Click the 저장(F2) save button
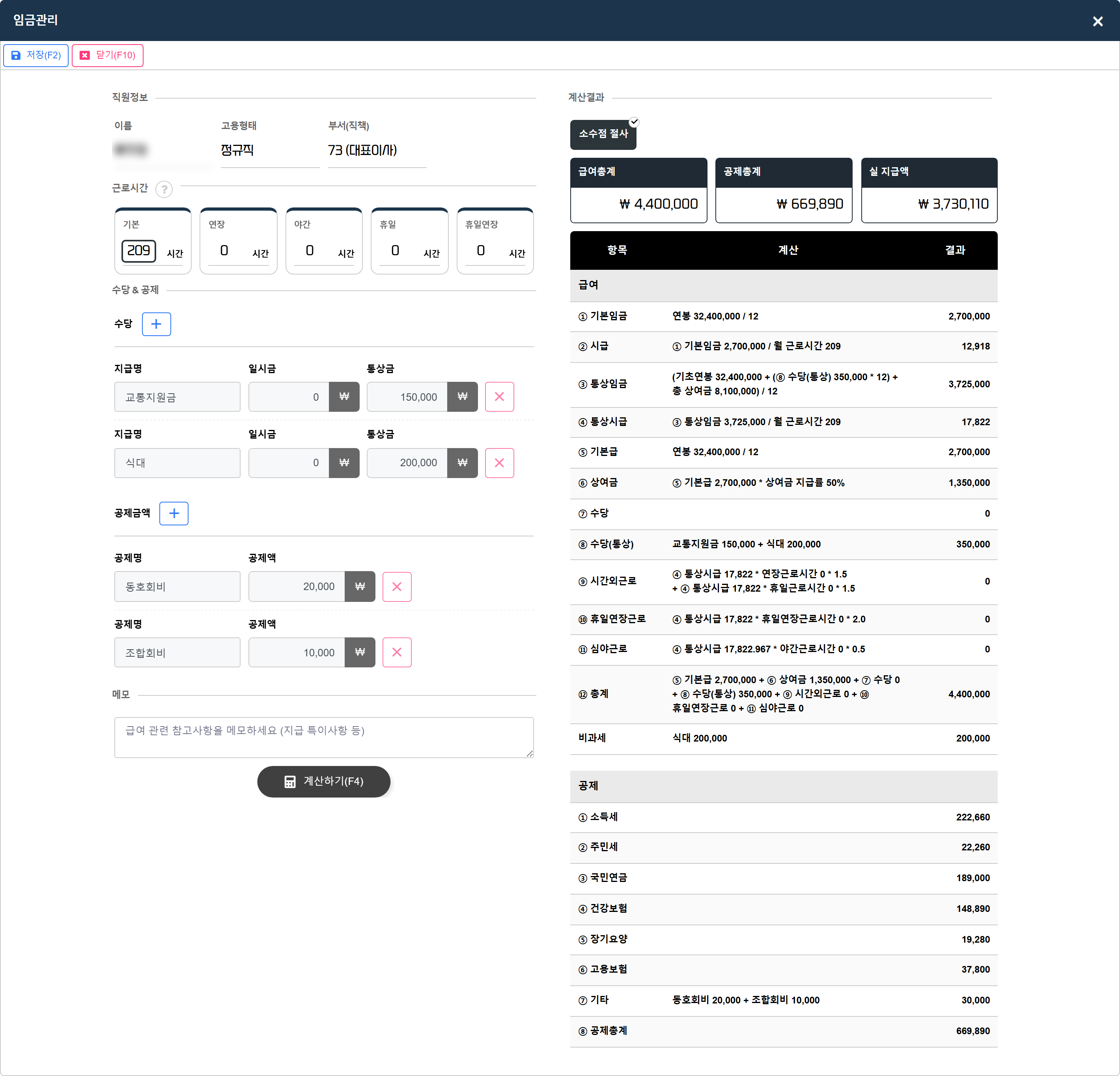Screen dimensions: 1120x1076 tap(36, 56)
